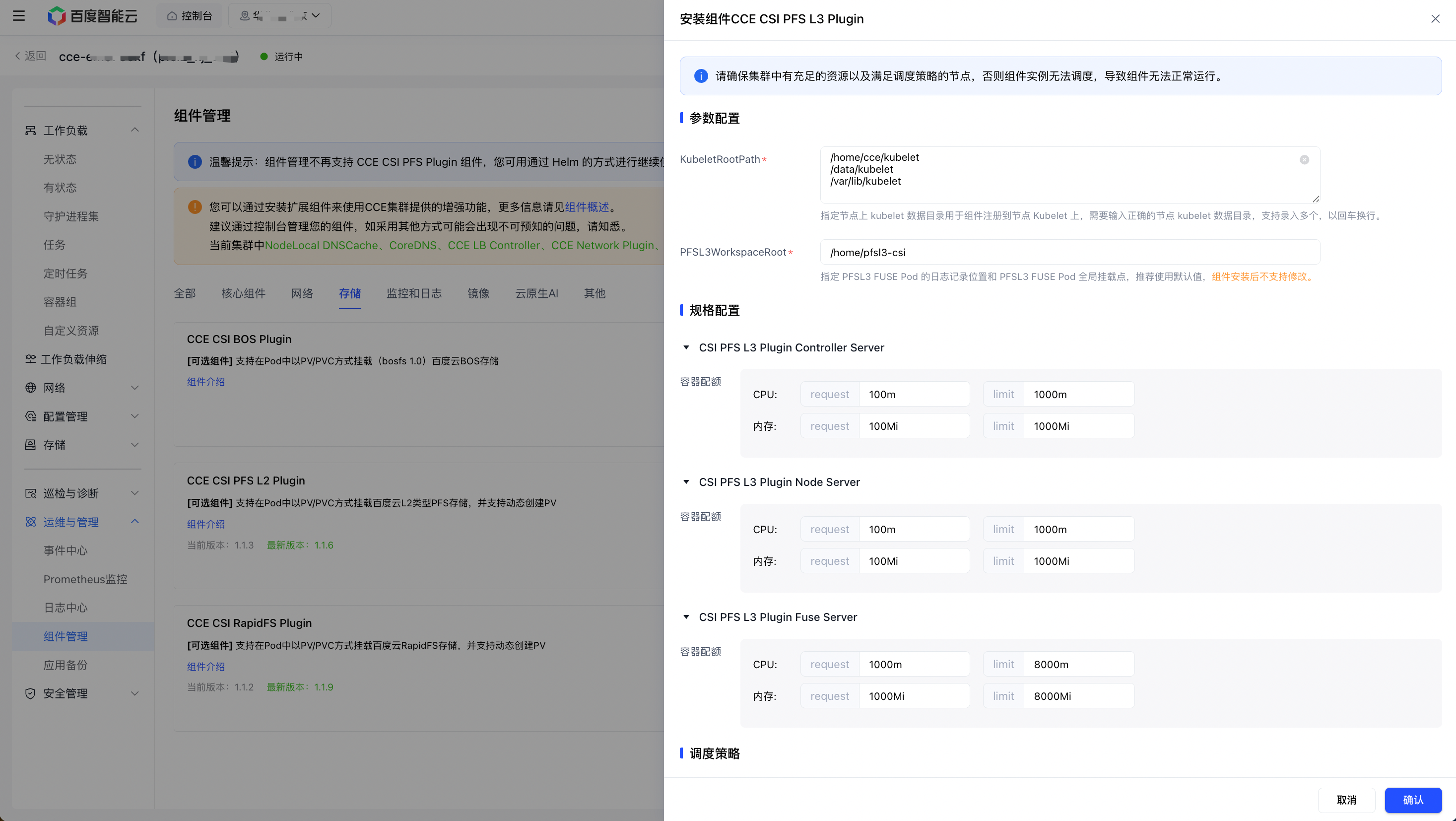Click the orange warning icon in notice
1456x821 pixels.
tap(195, 207)
